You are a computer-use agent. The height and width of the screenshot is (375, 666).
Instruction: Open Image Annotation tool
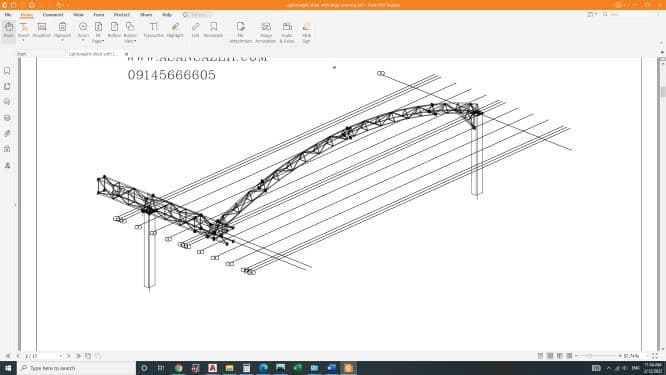266,32
